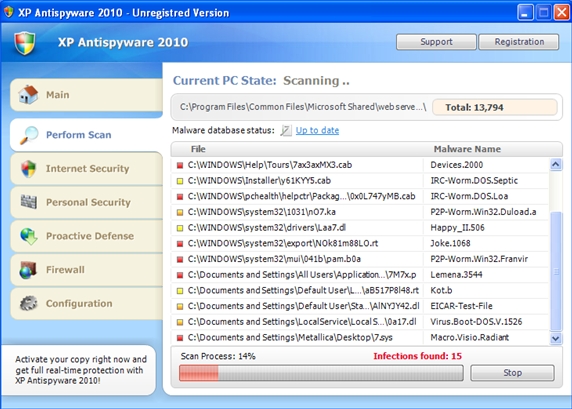Click the shield icon next to Internet Security

[28, 169]
